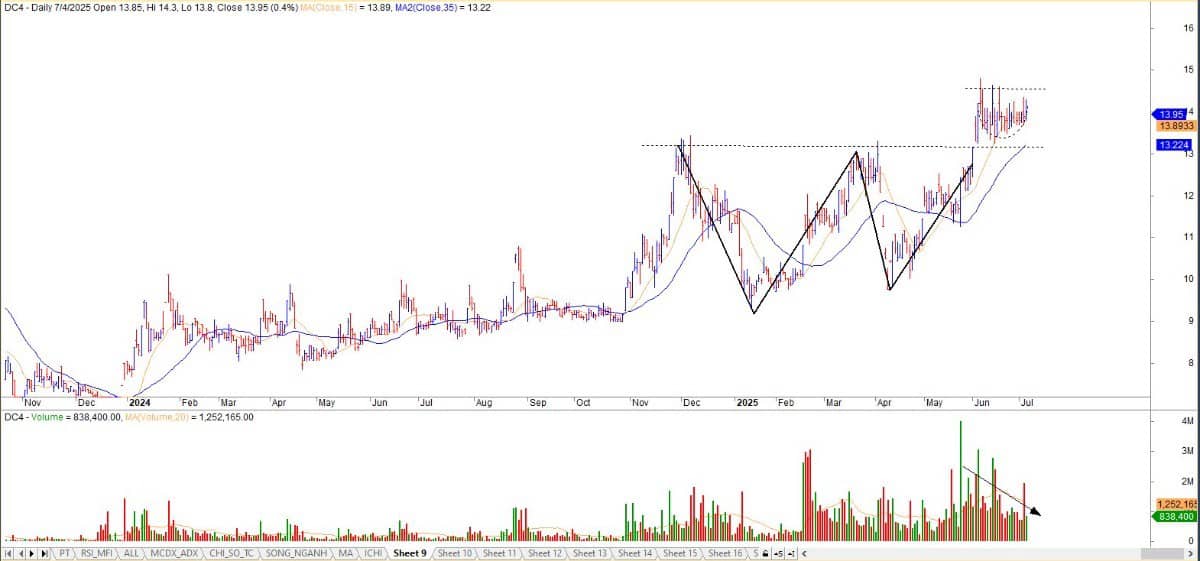Jump to last sheet tab arrow
The image size is (1200, 561).
pos(44,553)
